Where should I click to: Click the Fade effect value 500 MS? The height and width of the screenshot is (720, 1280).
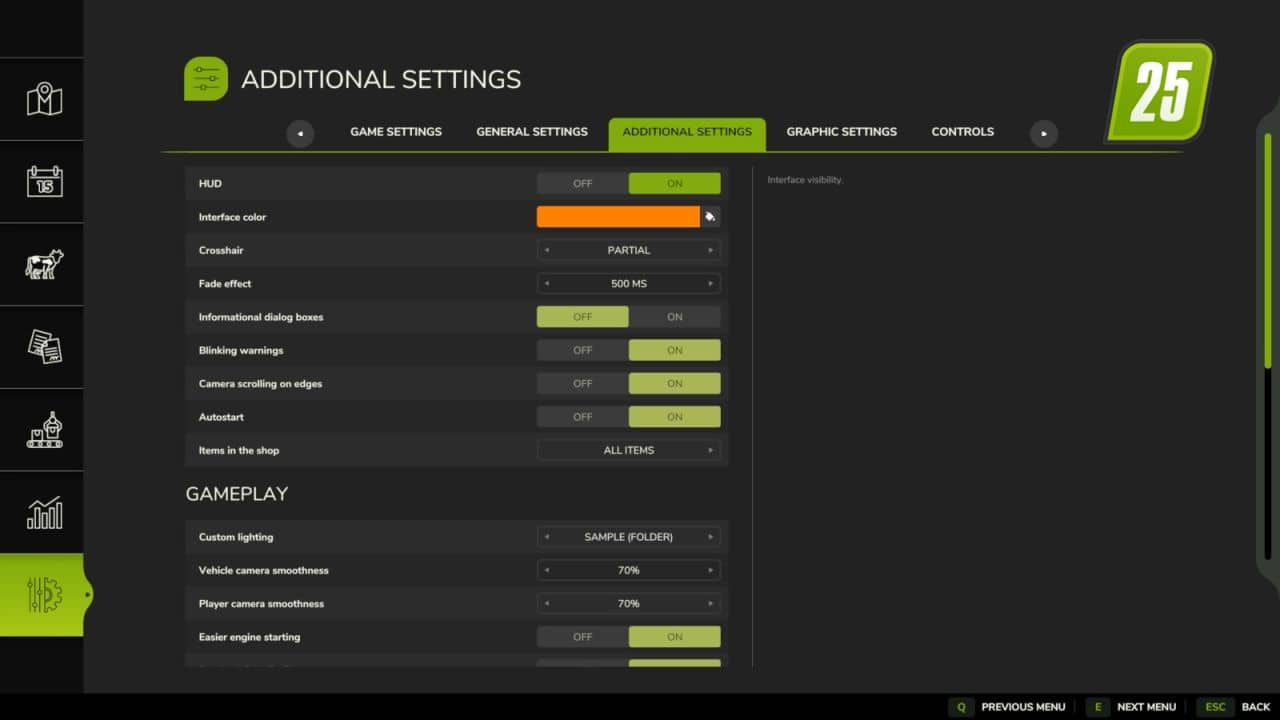click(x=629, y=284)
